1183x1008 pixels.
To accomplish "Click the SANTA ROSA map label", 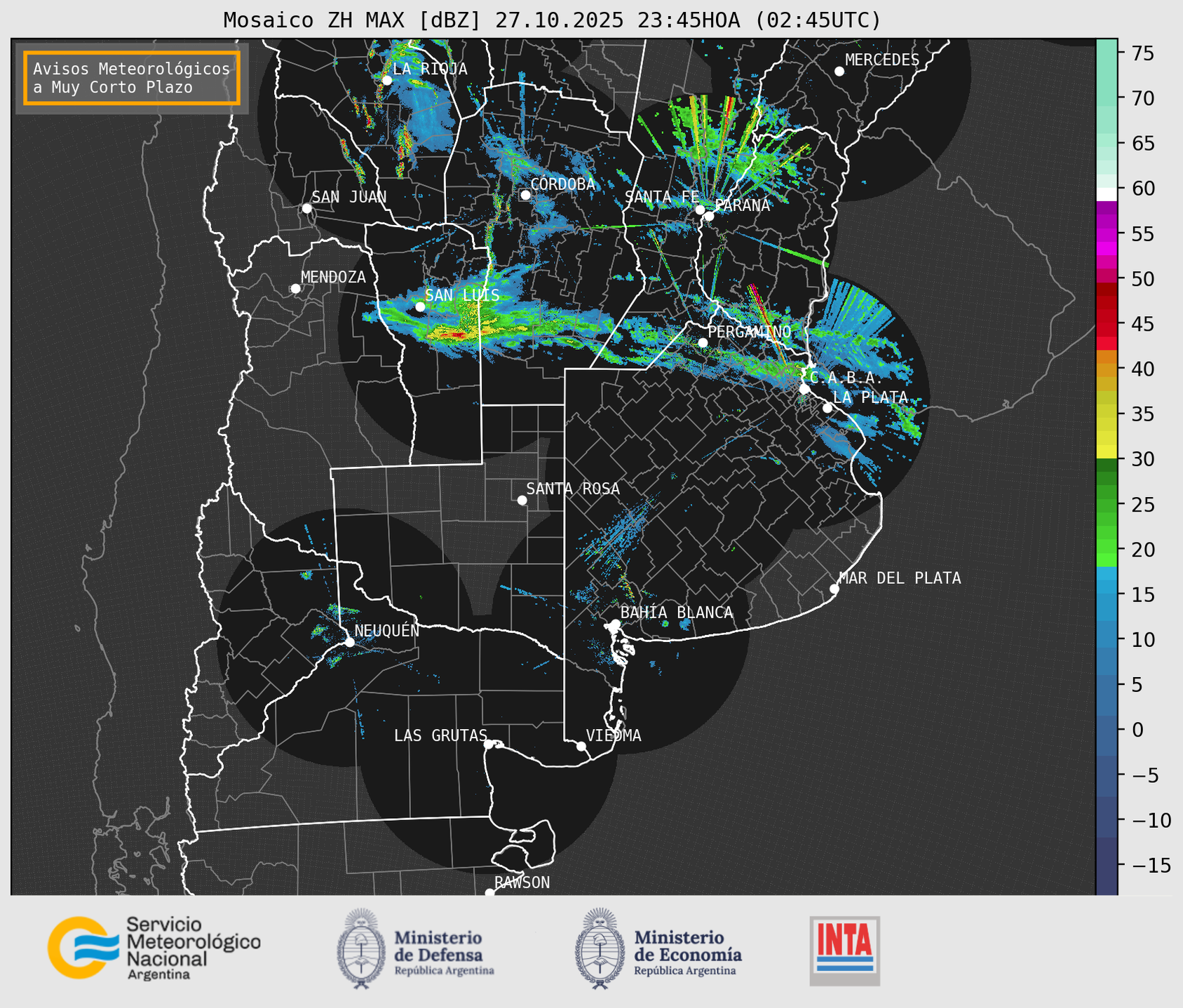I will pos(573,489).
